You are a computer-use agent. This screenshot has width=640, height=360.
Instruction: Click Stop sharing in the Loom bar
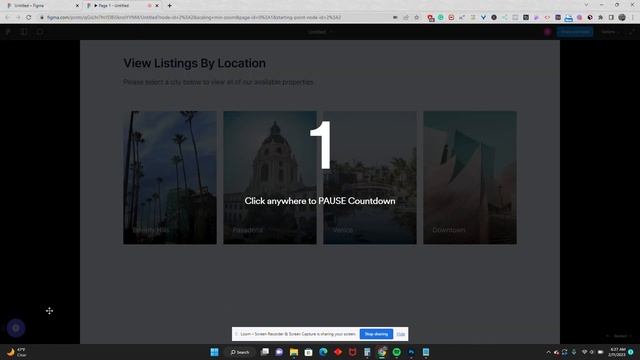point(376,334)
